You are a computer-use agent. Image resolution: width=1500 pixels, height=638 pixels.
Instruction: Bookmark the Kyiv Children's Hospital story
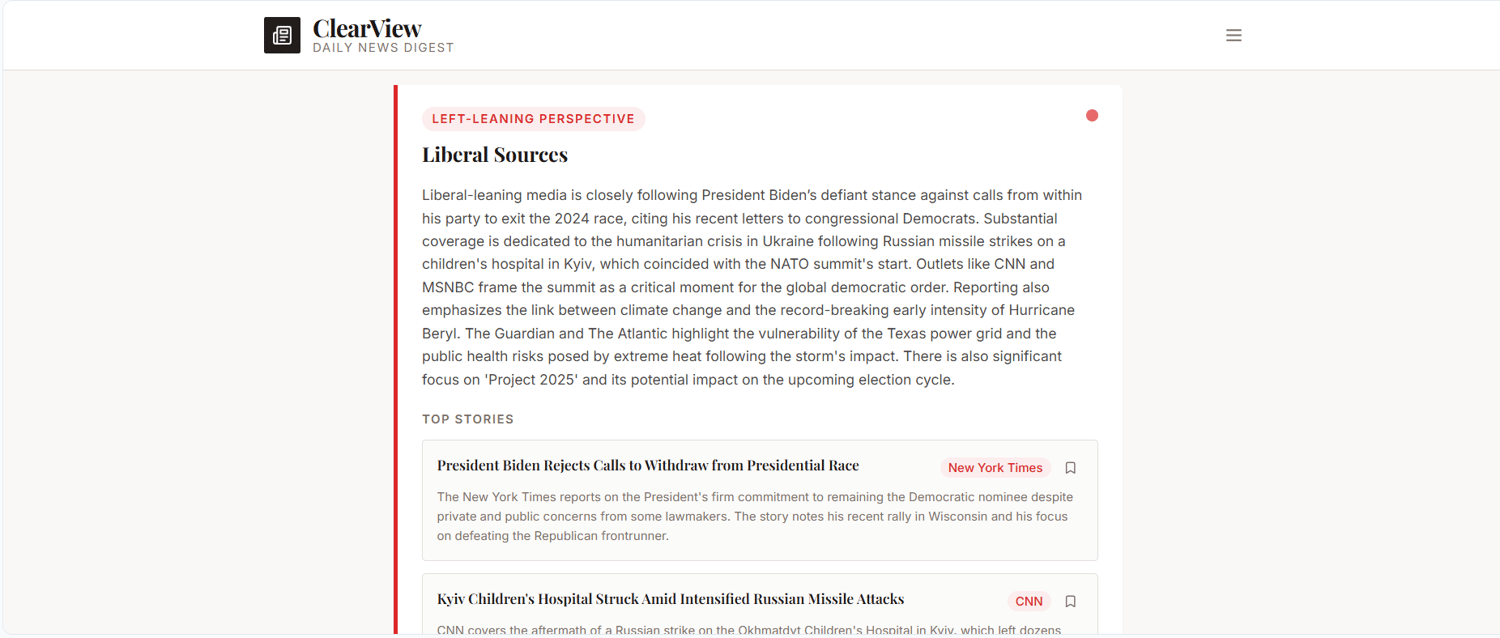[x=1070, y=601]
